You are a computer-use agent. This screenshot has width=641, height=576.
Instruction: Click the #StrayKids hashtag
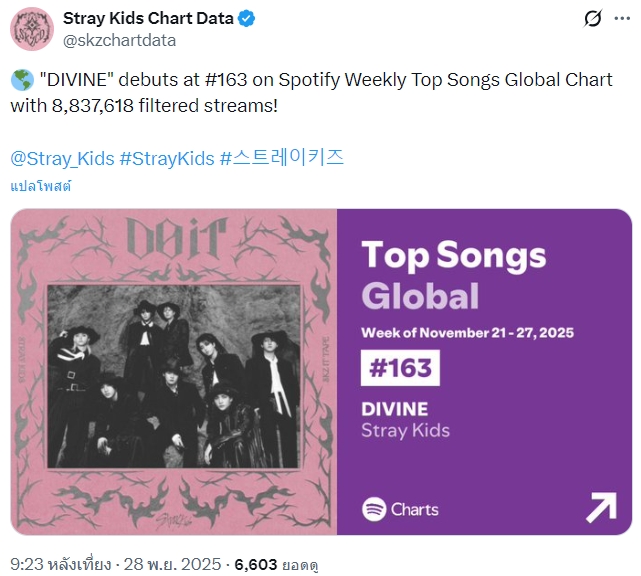[165, 157]
